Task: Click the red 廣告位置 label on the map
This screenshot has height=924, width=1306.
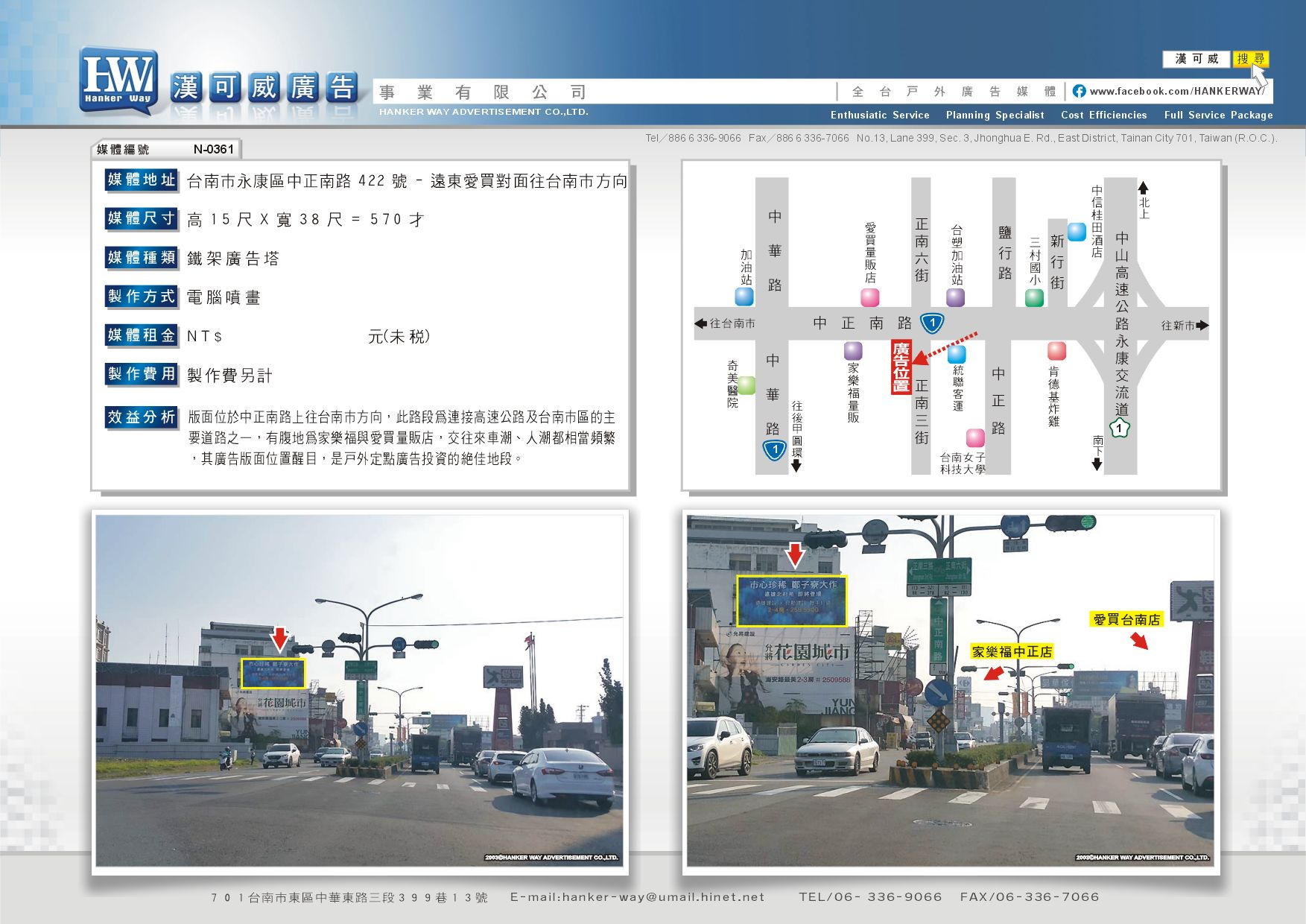Action: (x=901, y=367)
